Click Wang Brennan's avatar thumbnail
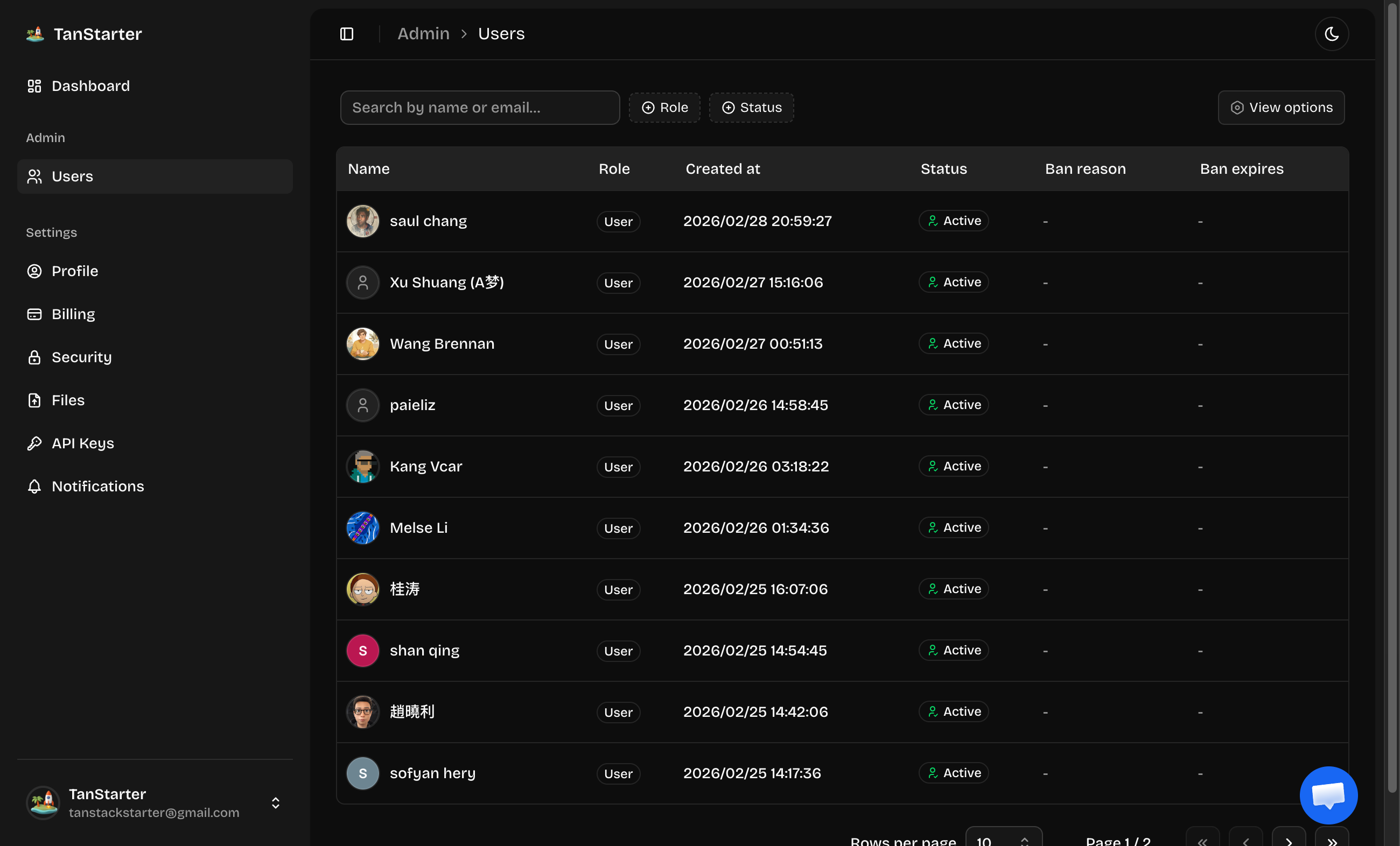Screen dimensions: 1400x846 [x=362, y=343]
